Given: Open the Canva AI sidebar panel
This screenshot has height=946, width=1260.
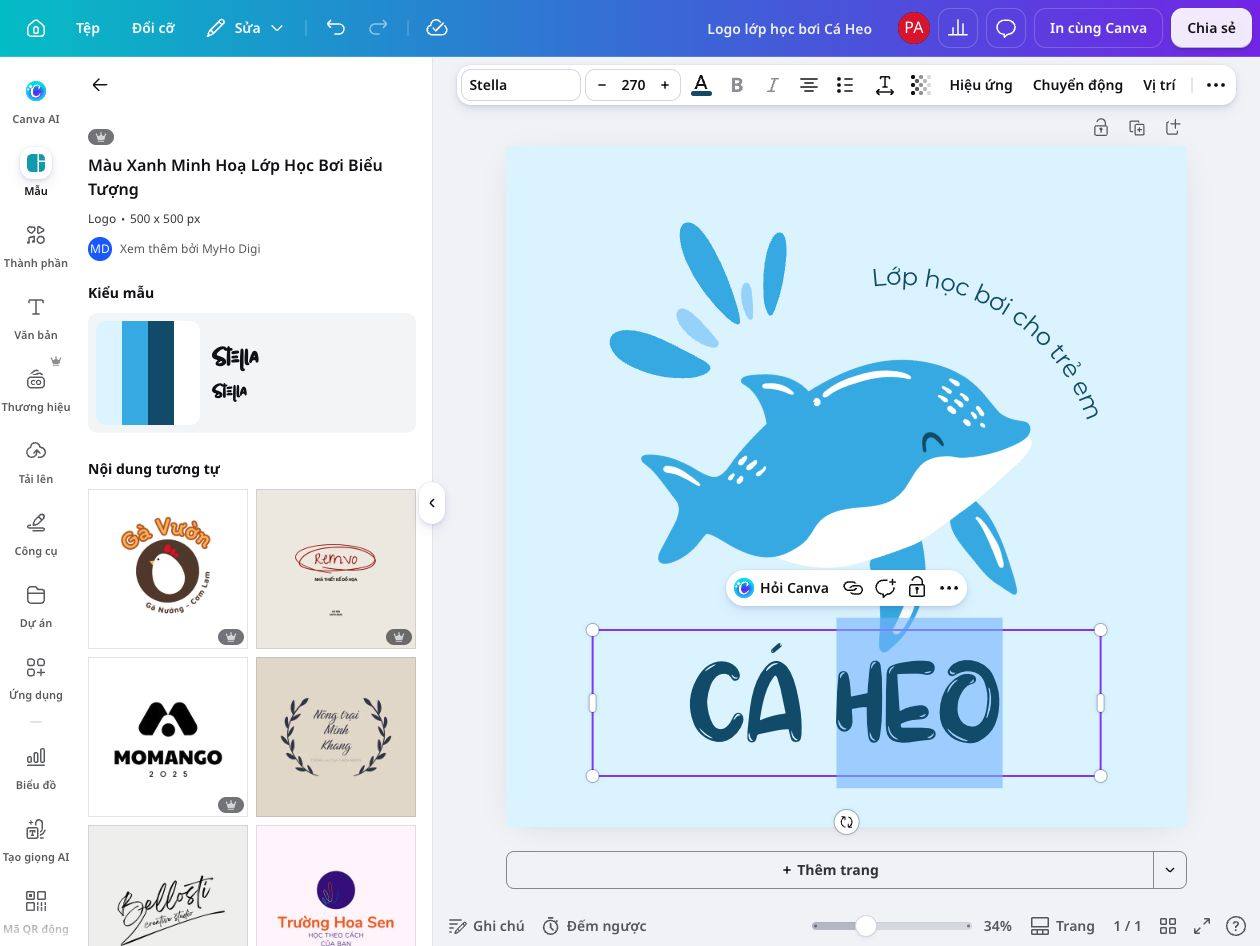Looking at the screenshot, I should (x=36, y=102).
